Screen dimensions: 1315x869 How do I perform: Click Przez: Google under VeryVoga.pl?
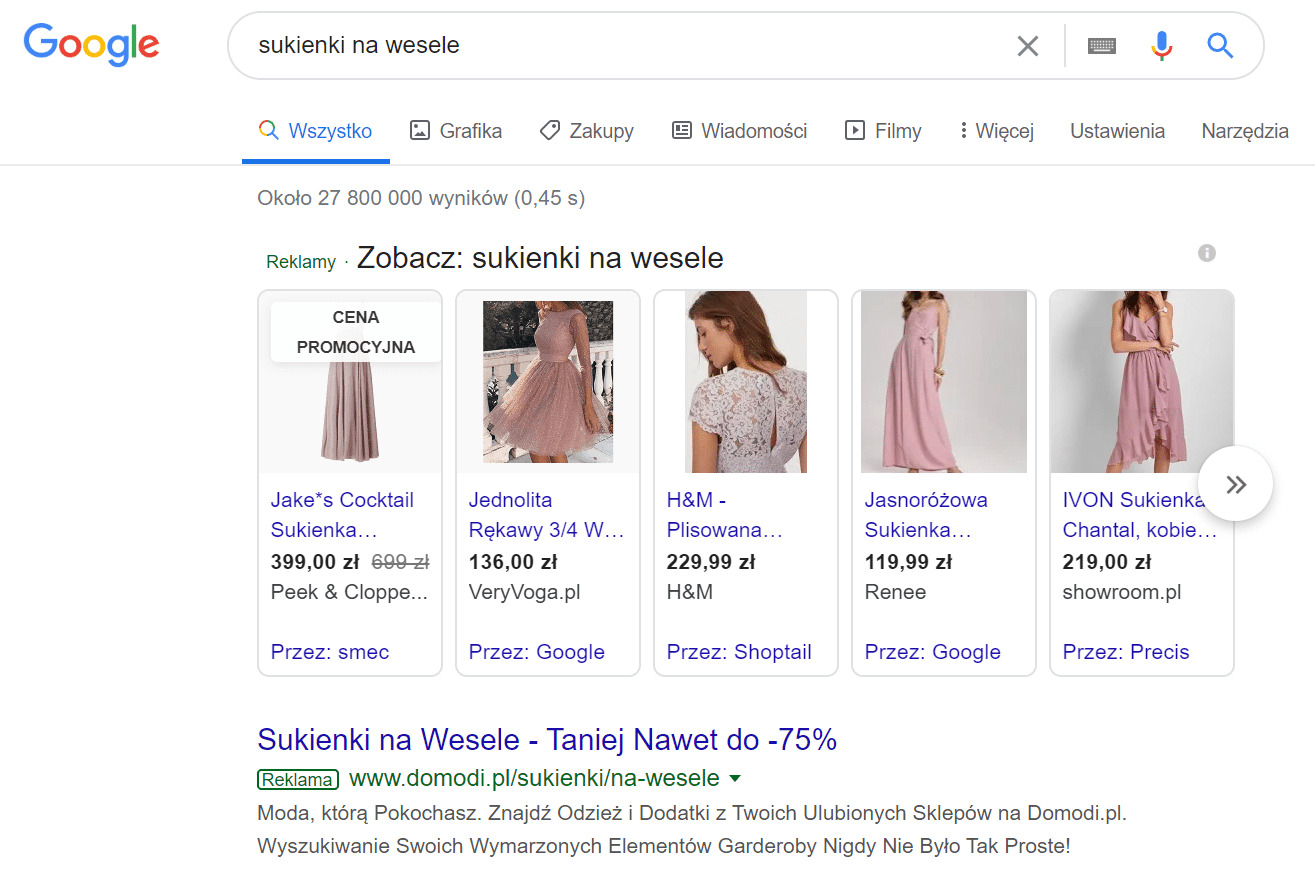[x=537, y=652]
